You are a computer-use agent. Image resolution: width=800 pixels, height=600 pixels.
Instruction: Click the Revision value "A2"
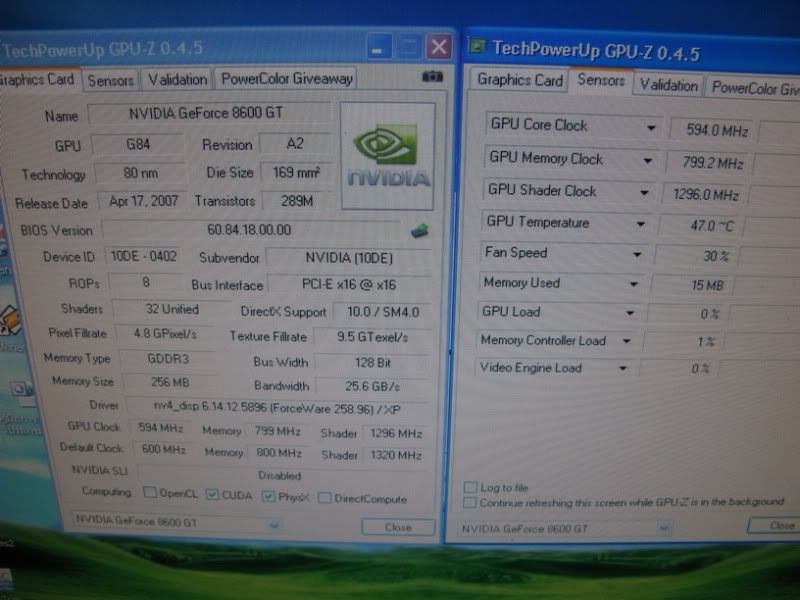(x=296, y=143)
